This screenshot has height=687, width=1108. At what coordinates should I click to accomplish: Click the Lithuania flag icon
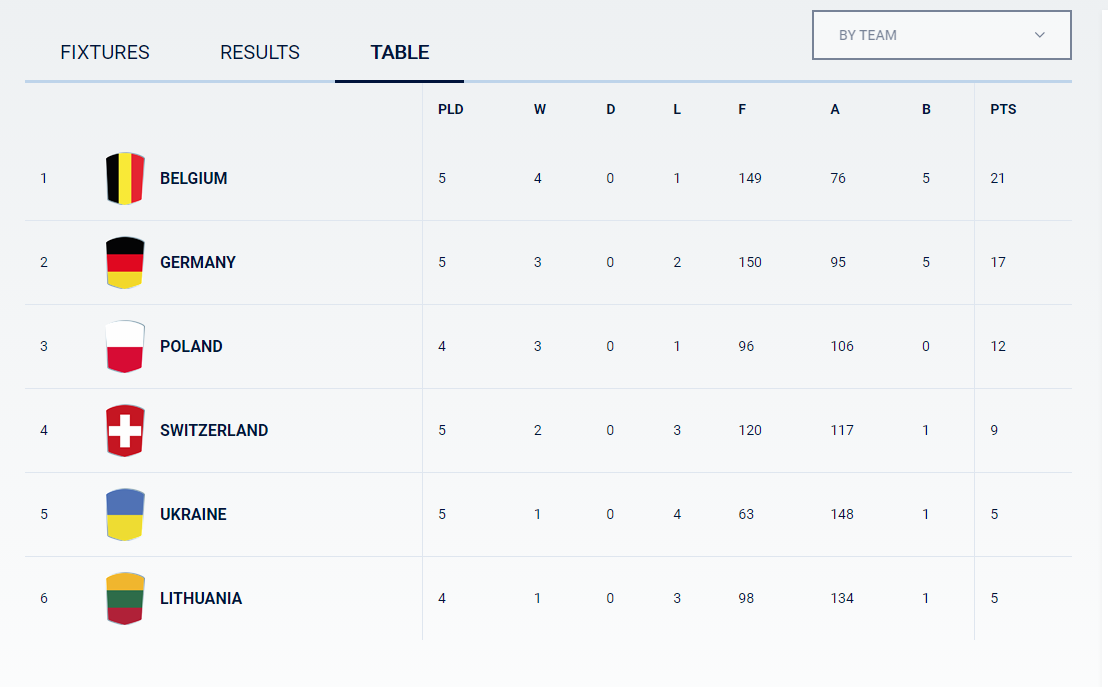[x=125, y=599]
